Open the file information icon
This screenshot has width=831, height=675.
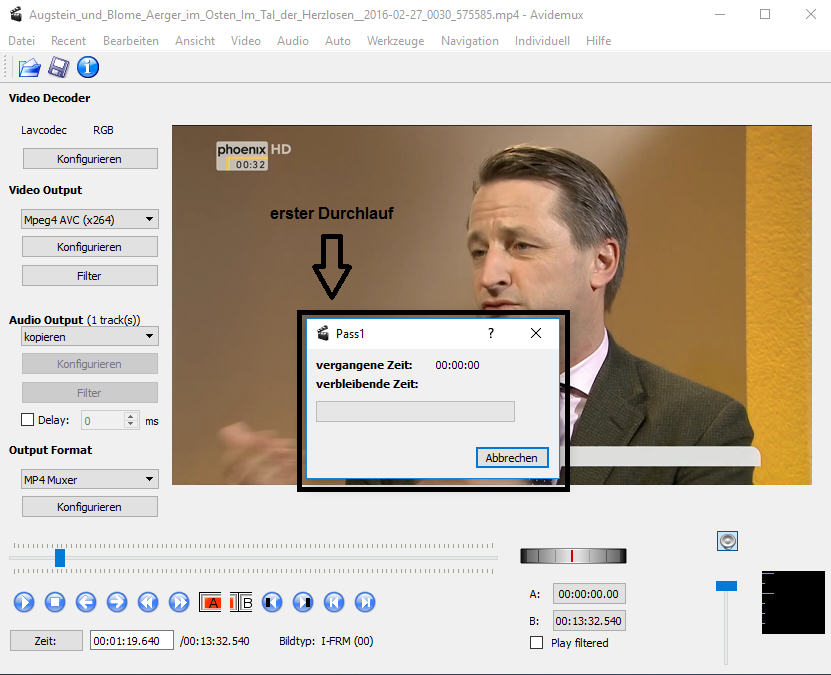(x=88, y=68)
